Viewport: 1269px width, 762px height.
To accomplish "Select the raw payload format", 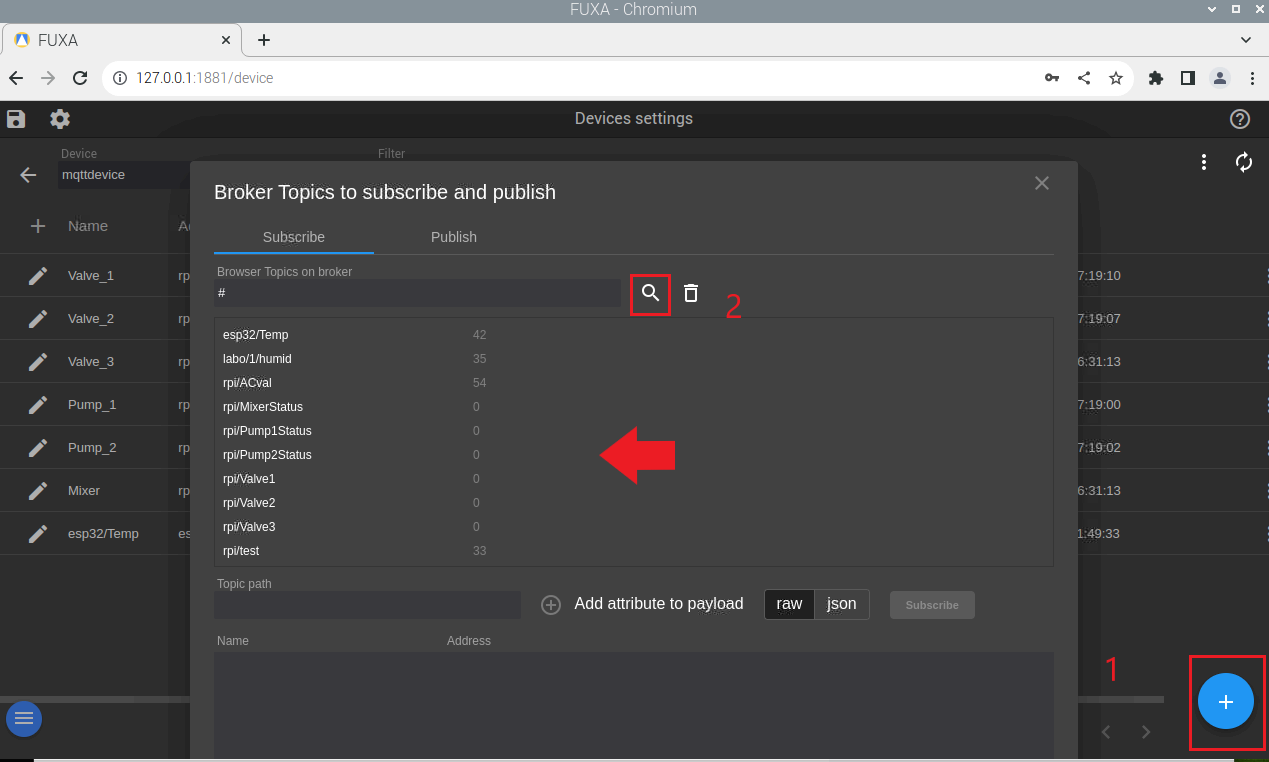I will point(789,604).
